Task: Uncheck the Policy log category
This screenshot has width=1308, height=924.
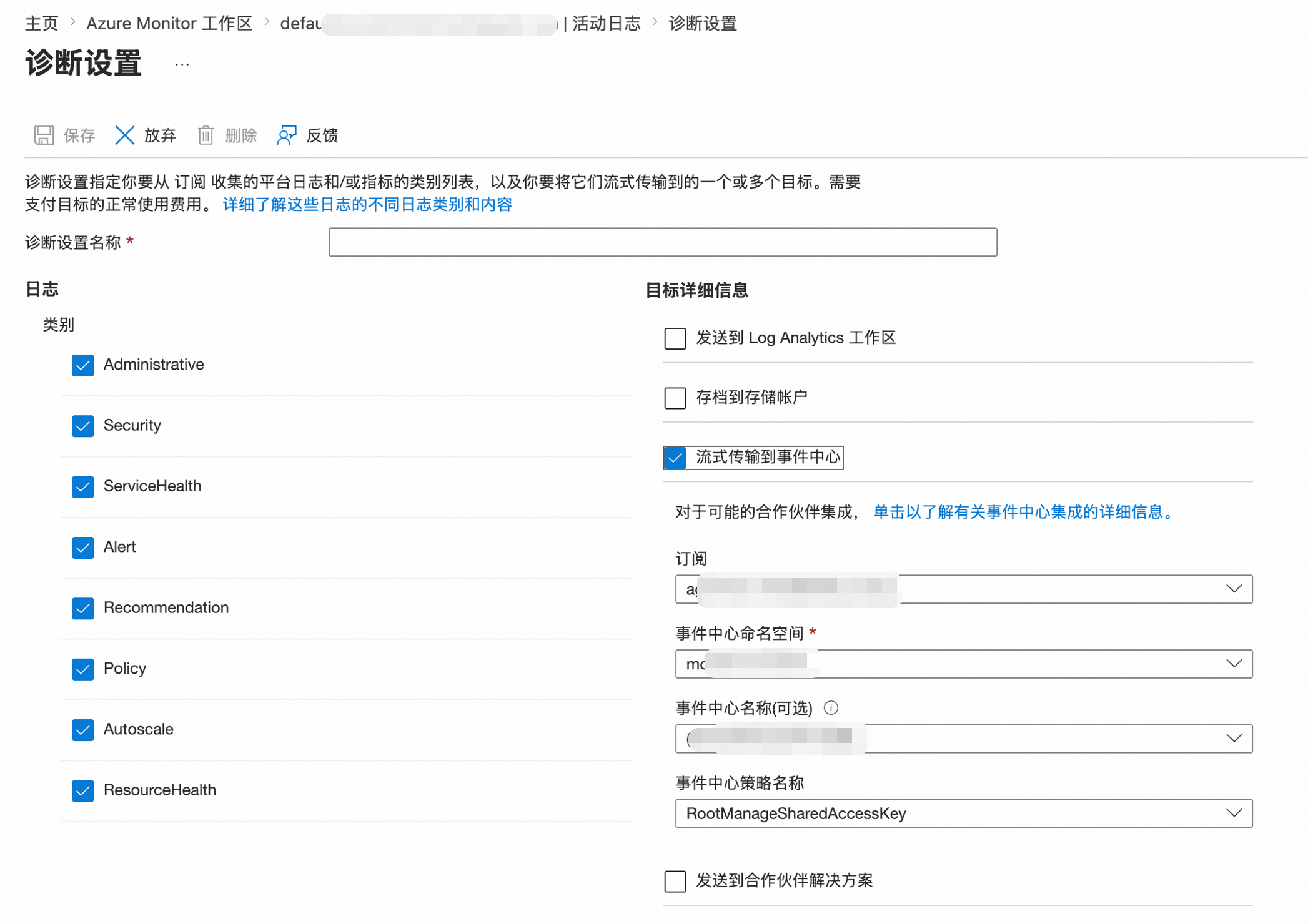Action: pos(82,669)
